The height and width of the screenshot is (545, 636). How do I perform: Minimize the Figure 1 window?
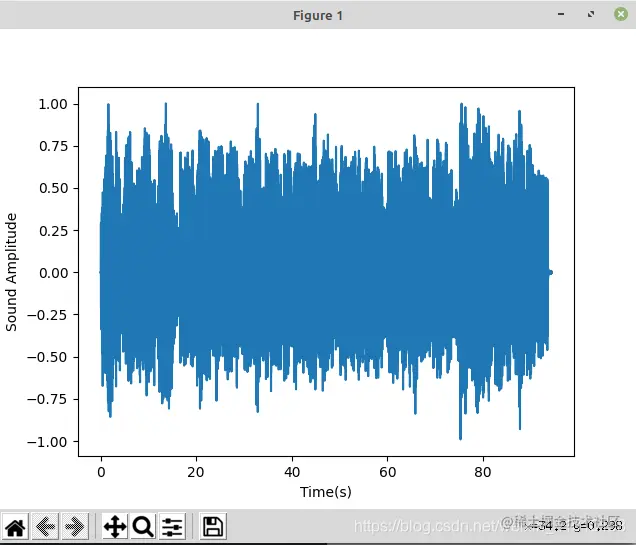coord(561,14)
